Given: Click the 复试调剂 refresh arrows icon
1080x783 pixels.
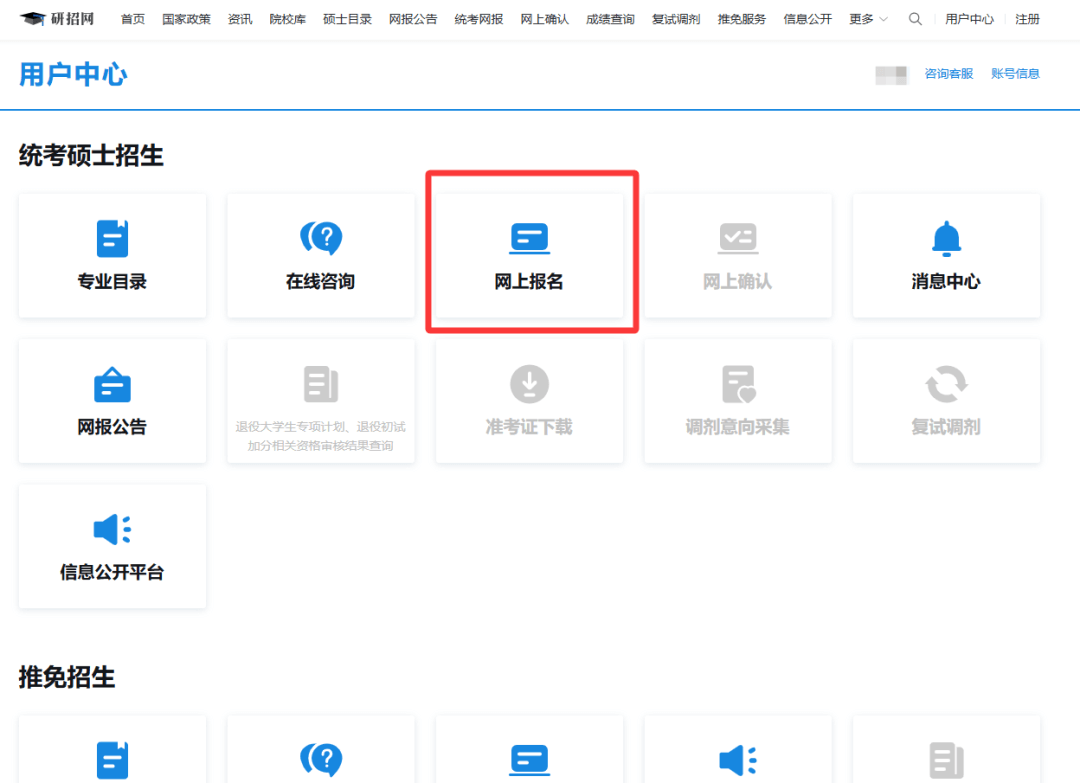Looking at the screenshot, I should click(x=946, y=384).
